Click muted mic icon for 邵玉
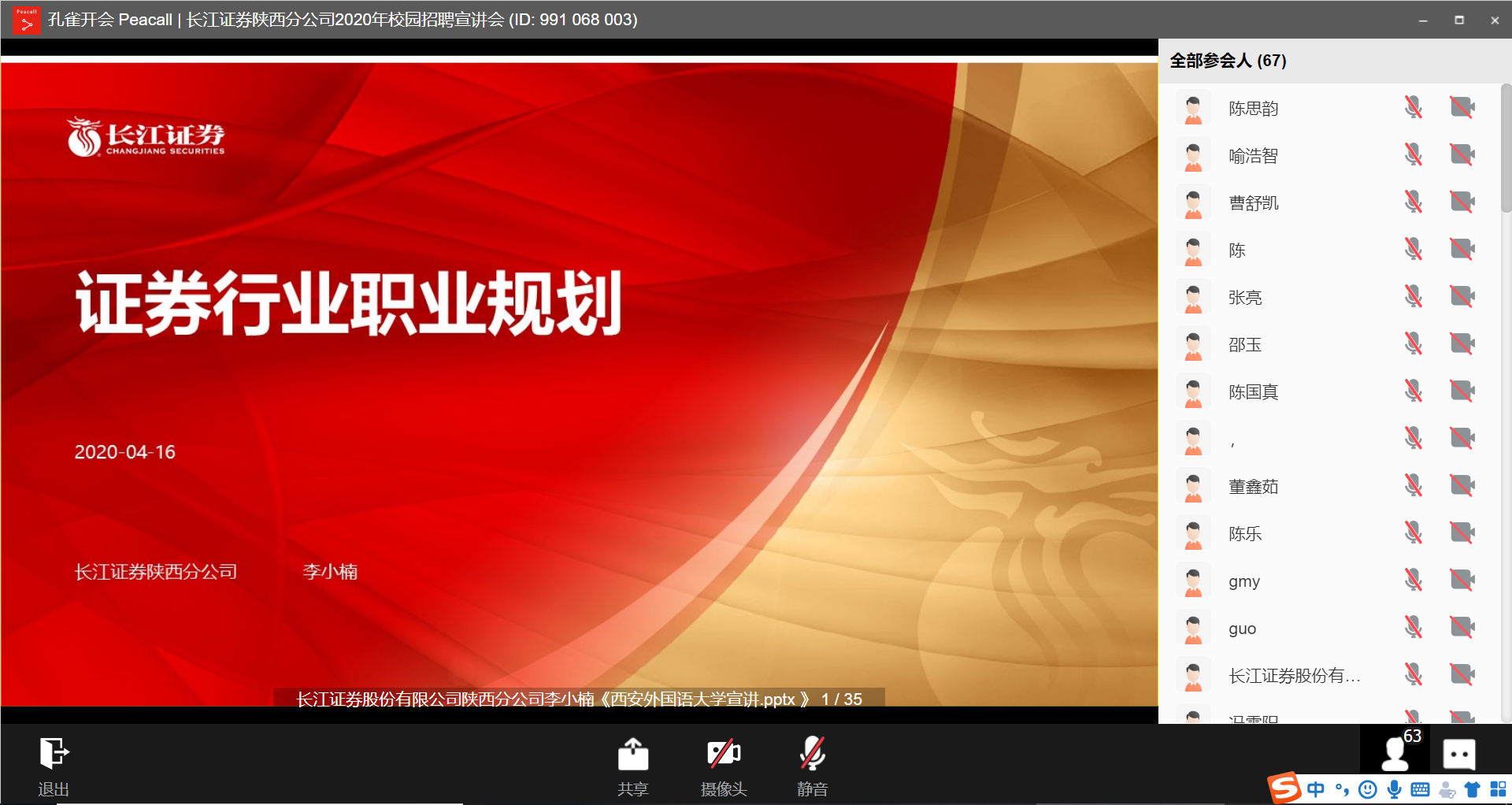The width and height of the screenshot is (1512, 805). pos(1414,343)
